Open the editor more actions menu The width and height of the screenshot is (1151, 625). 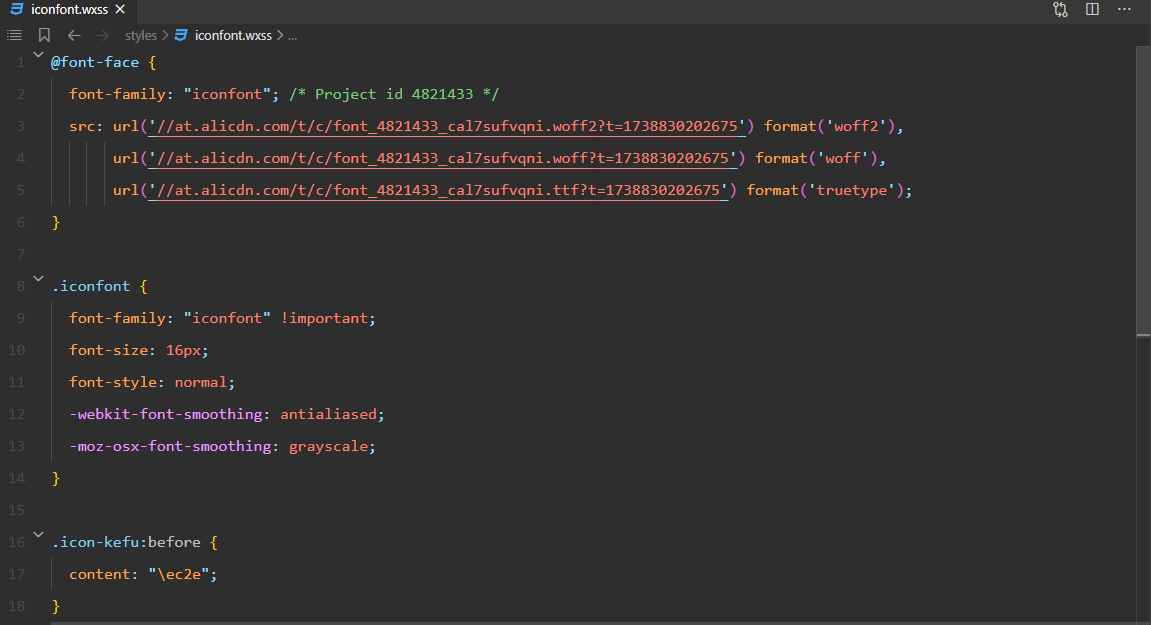pyautogui.click(x=1125, y=9)
